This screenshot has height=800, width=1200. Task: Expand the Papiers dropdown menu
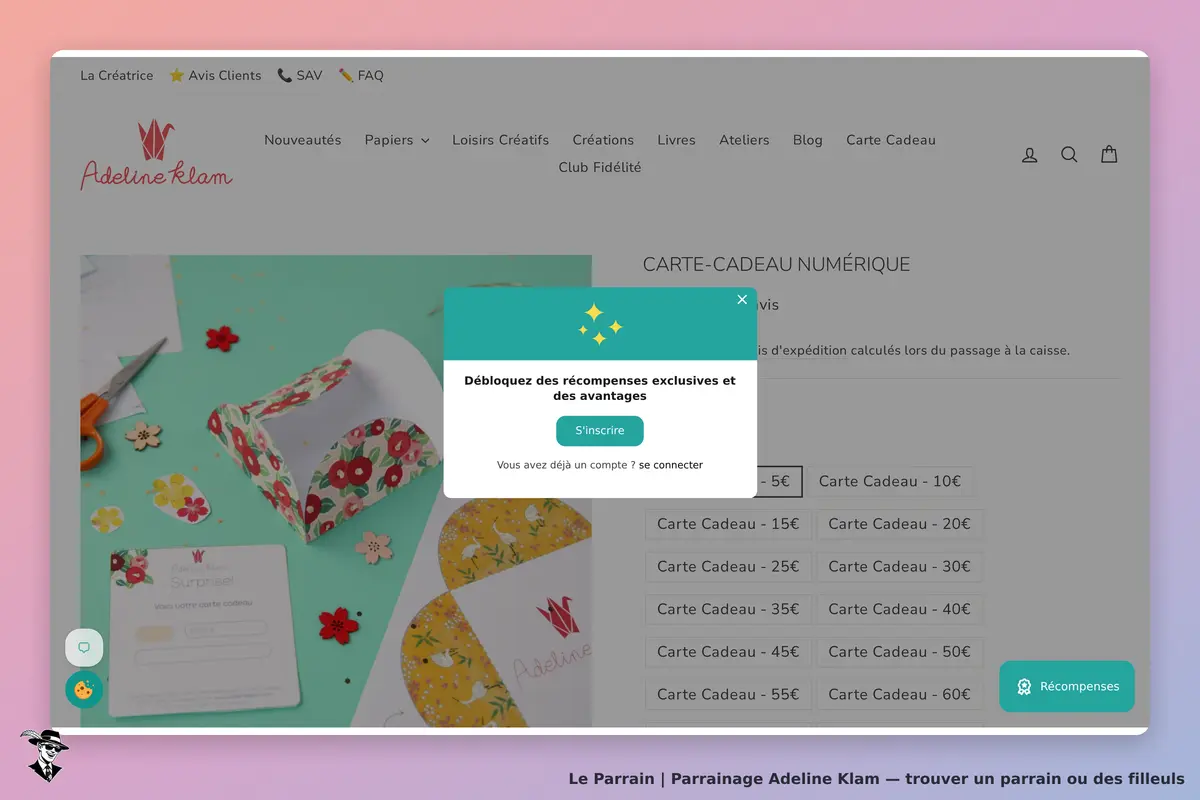click(397, 140)
